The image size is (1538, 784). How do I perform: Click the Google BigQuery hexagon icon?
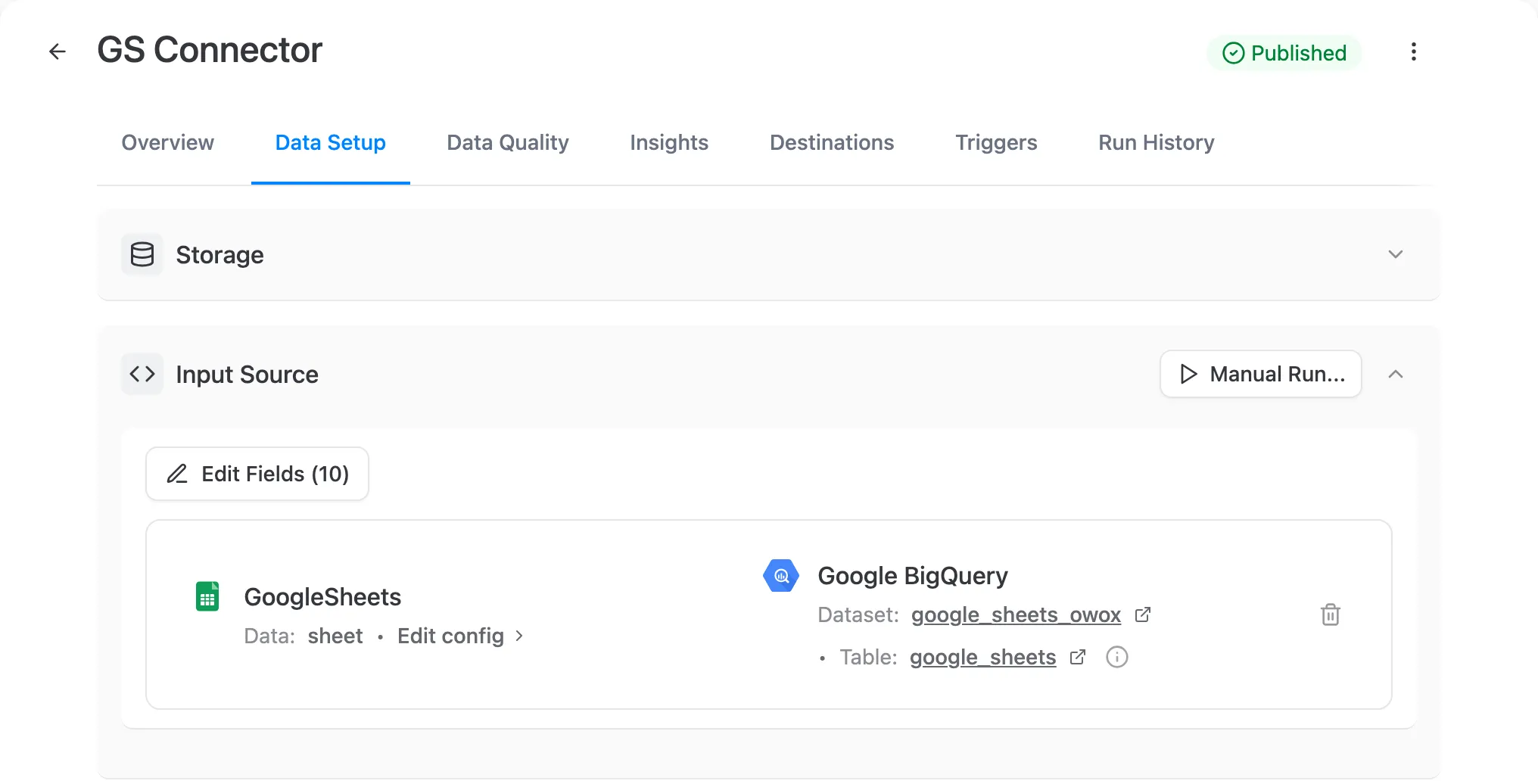(781, 576)
